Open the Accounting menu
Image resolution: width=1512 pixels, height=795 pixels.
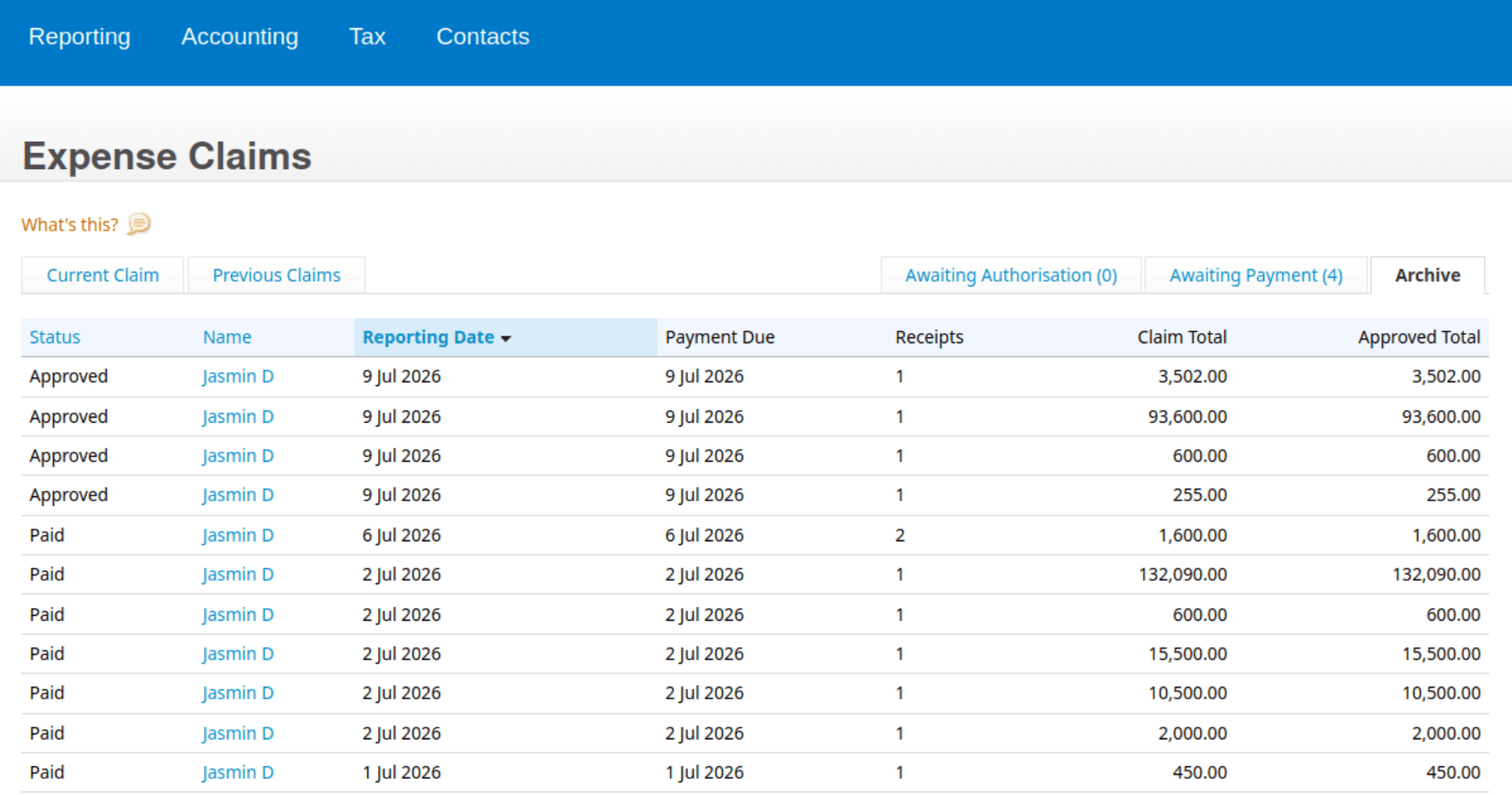coord(240,37)
